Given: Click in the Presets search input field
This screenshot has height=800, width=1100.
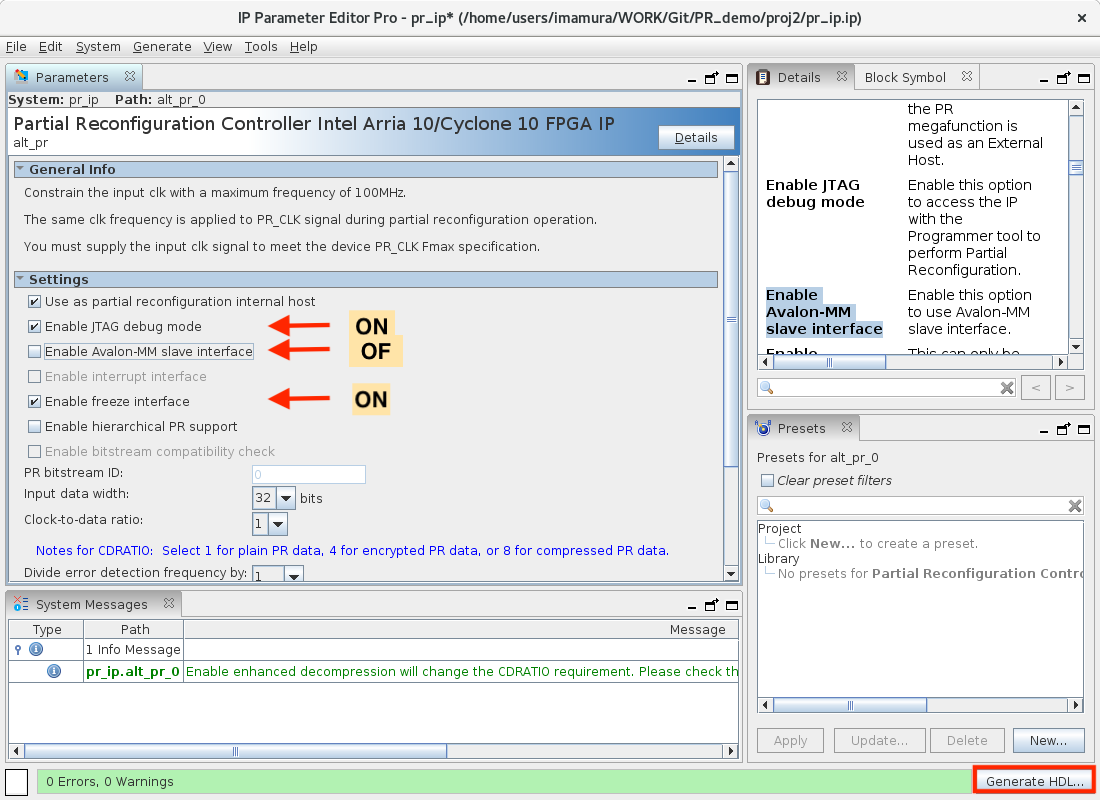Looking at the screenshot, I should [919, 505].
